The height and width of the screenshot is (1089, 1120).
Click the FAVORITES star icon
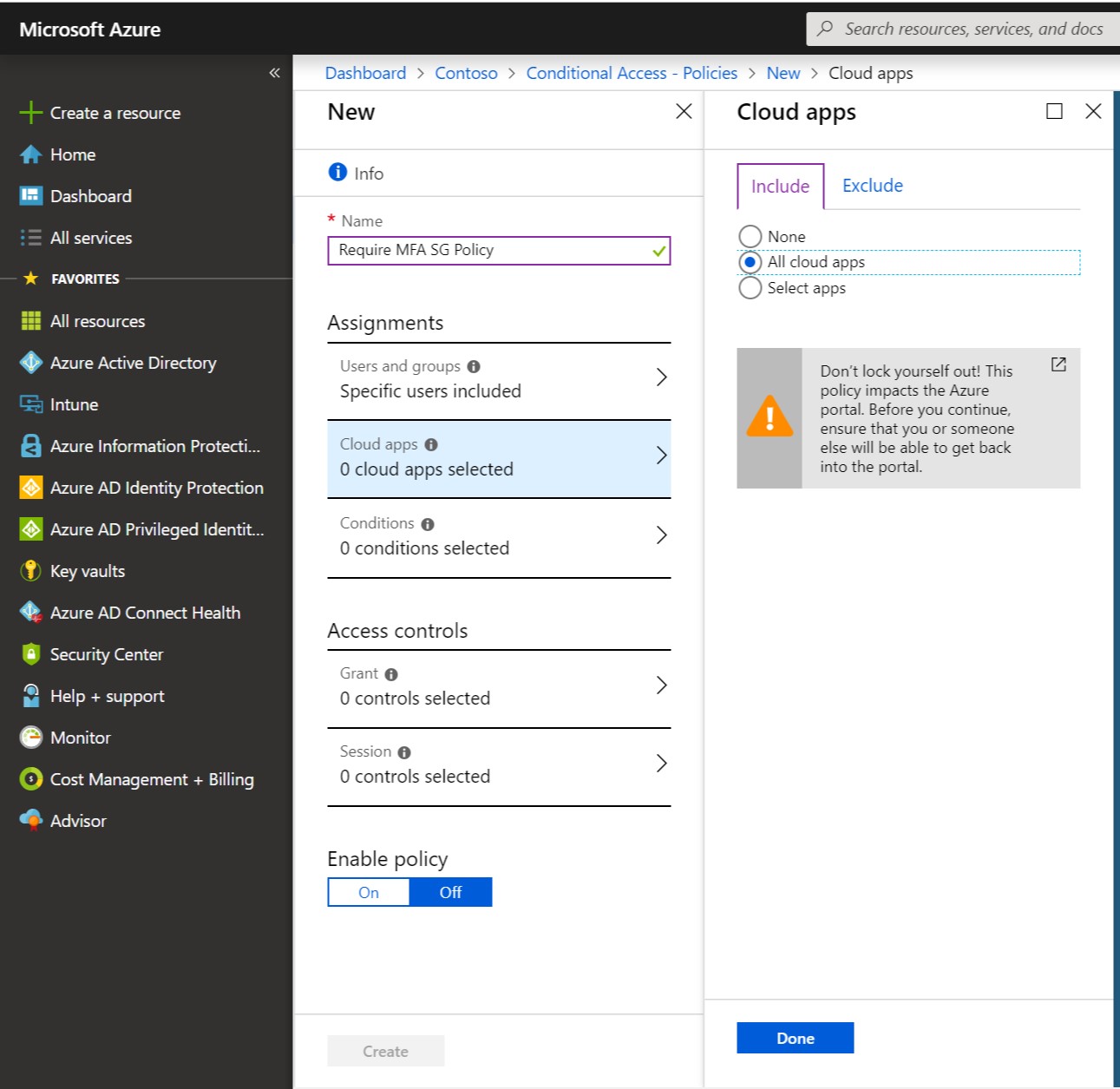30,278
